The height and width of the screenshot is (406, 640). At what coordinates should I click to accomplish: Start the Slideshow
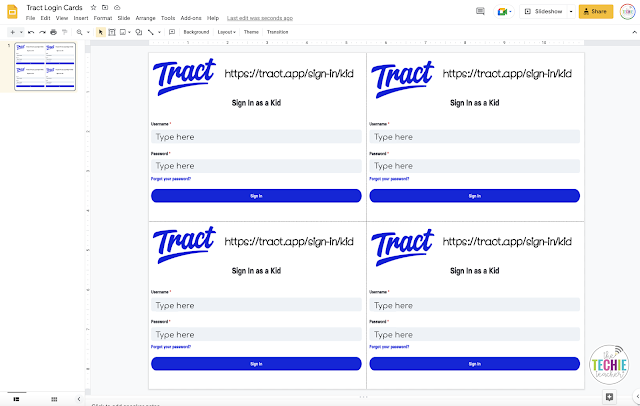point(544,11)
